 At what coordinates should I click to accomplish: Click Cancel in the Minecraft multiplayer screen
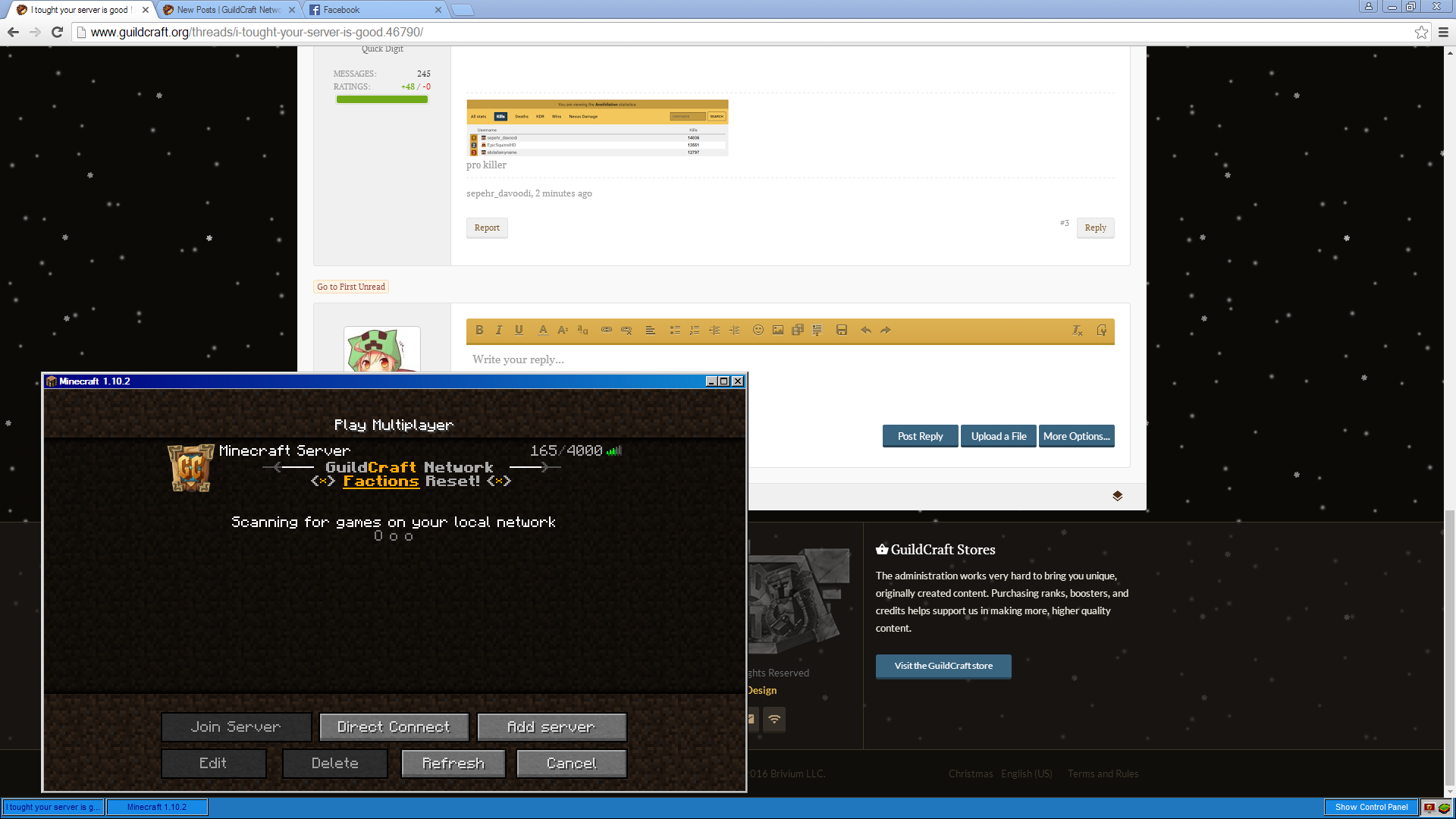[572, 764]
